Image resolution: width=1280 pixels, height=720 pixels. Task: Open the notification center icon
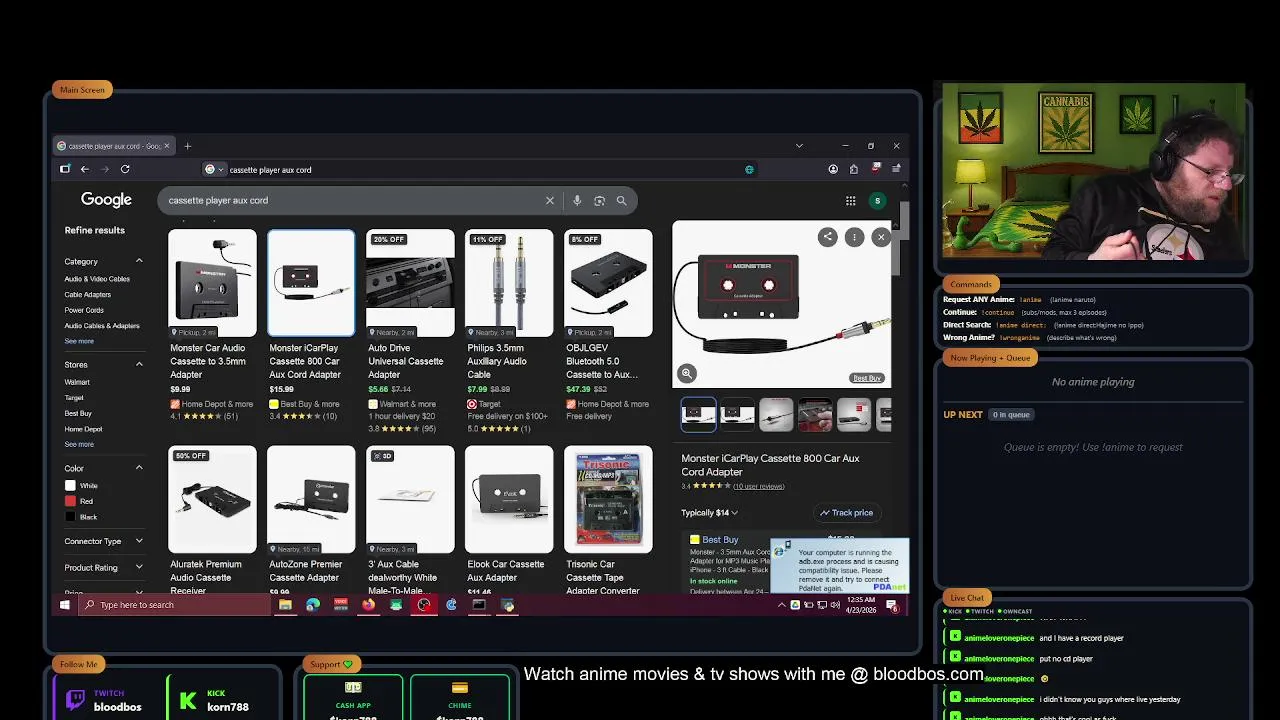(x=892, y=605)
